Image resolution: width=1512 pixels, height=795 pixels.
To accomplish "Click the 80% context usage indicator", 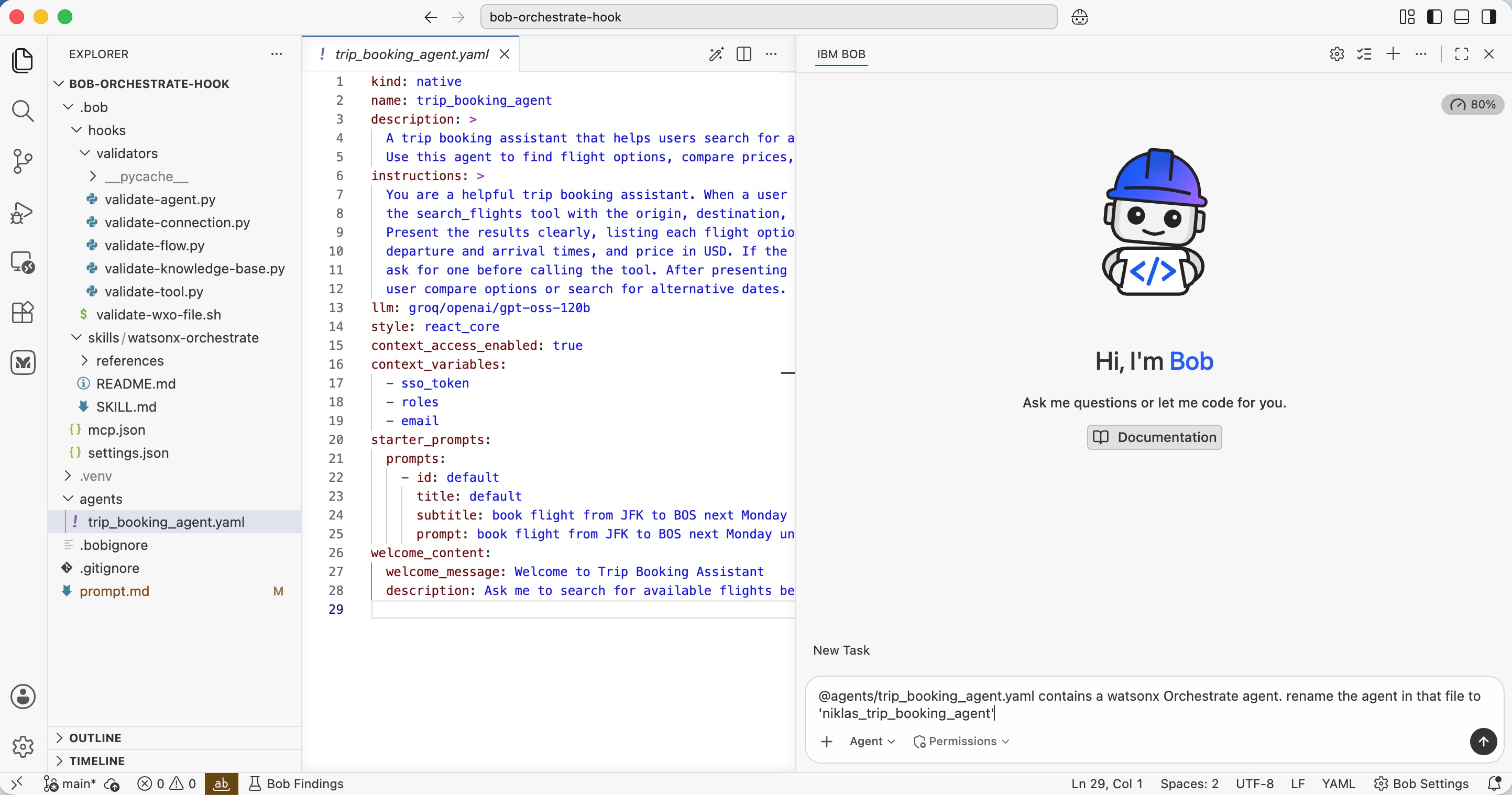I will [x=1472, y=104].
